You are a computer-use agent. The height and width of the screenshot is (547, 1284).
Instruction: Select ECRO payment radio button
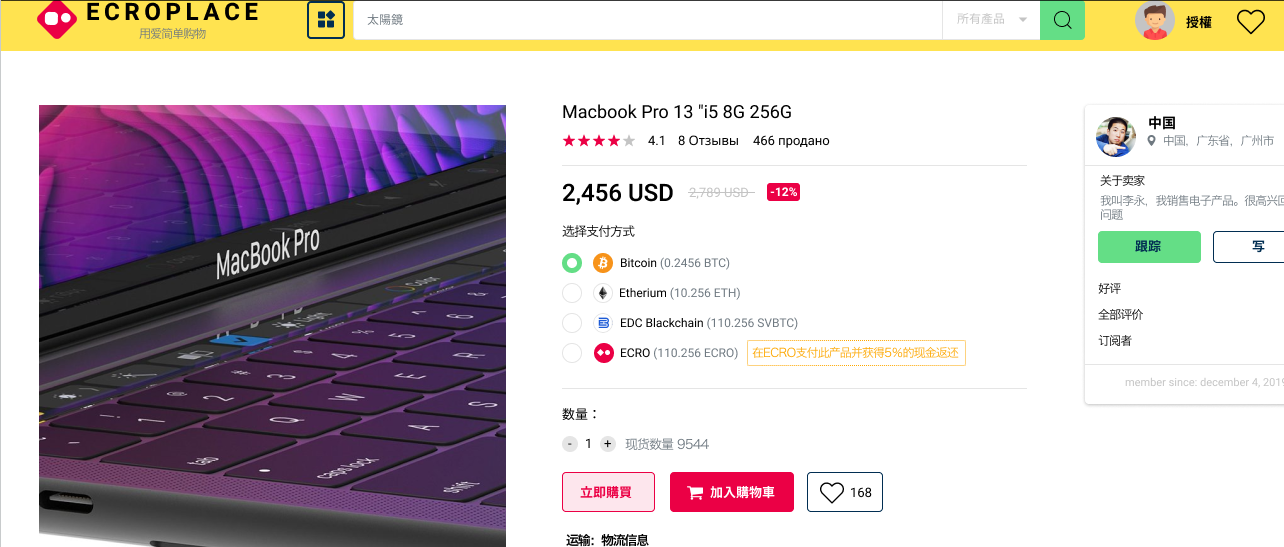pos(572,353)
